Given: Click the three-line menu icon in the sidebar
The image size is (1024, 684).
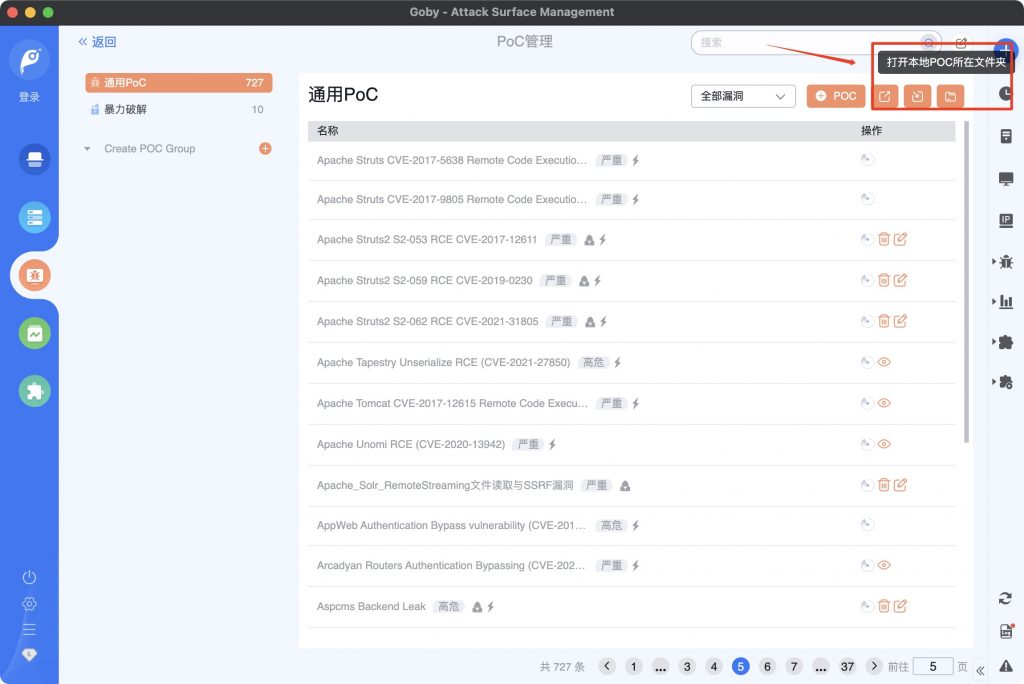Looking at the screenshot, I should (x=29, y=629).
